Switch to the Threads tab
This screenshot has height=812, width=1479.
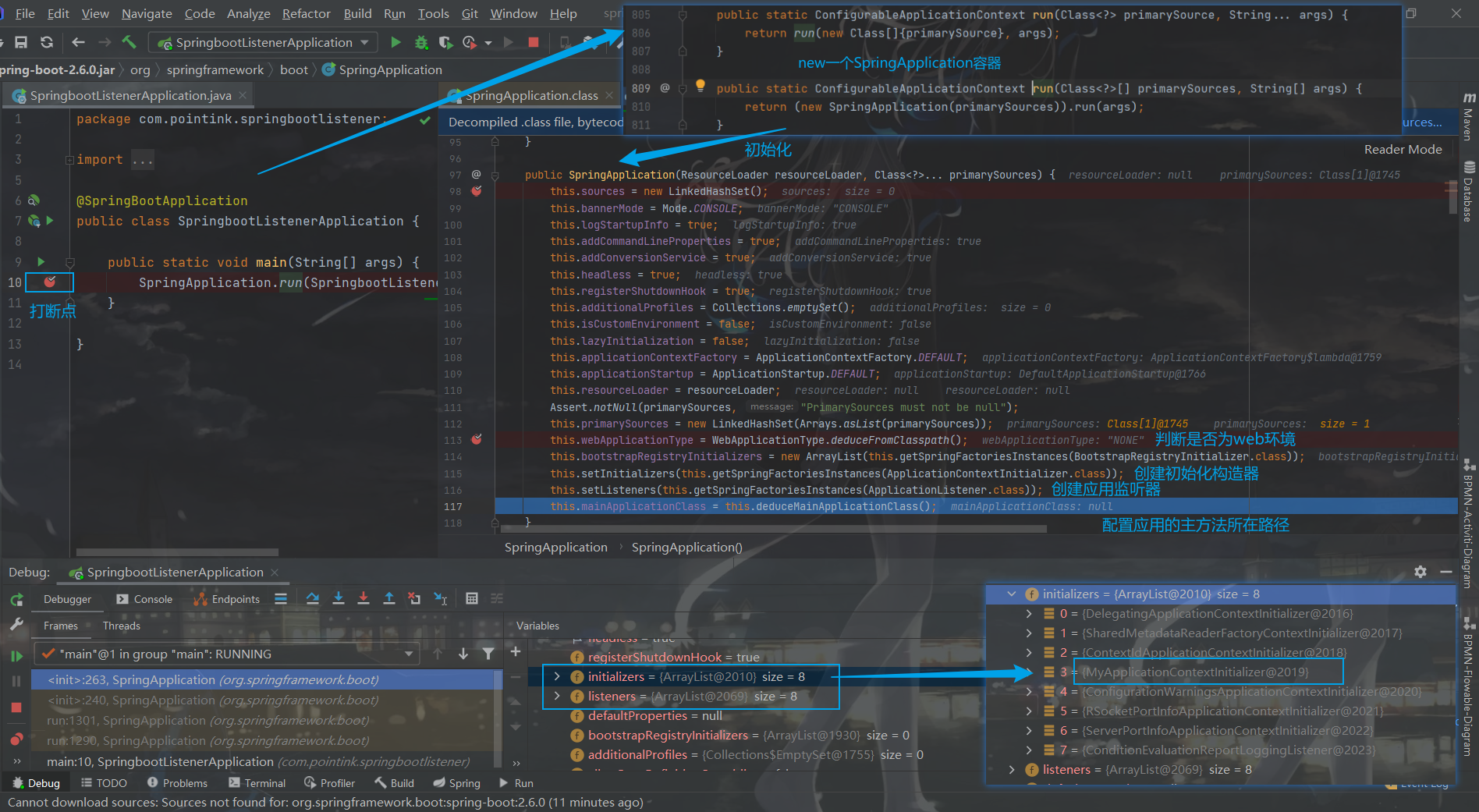coord(122,626)
